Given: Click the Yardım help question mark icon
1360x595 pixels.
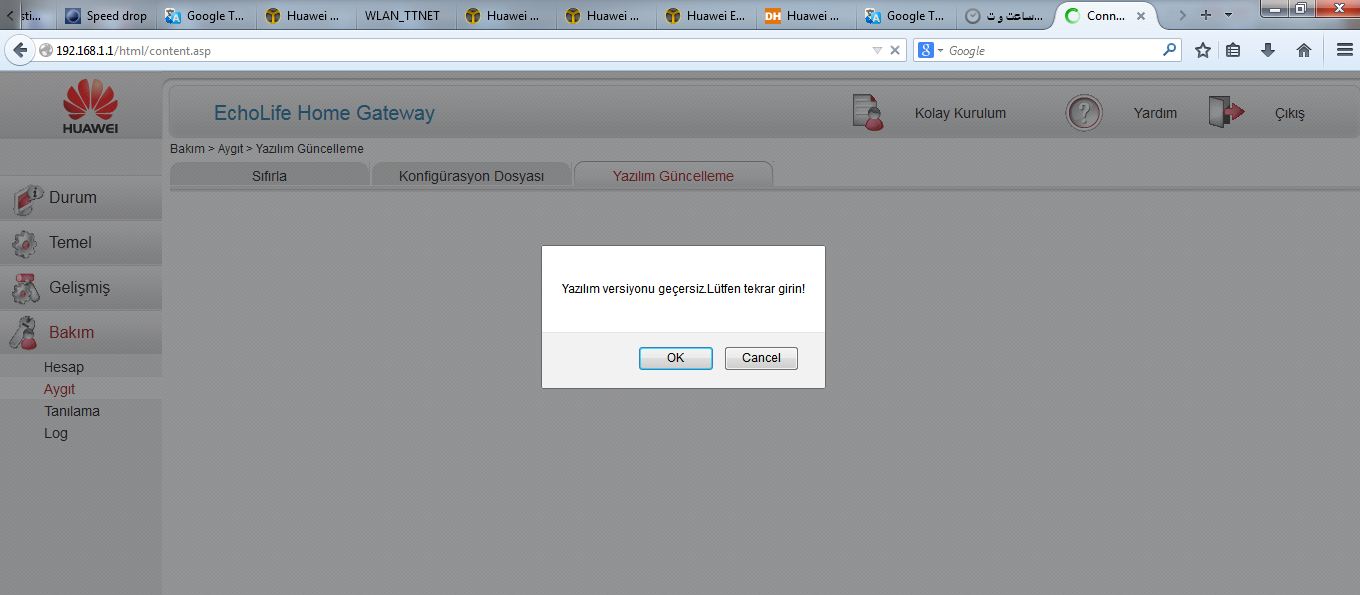Looking at the screenshot, I should (1083, 113).
